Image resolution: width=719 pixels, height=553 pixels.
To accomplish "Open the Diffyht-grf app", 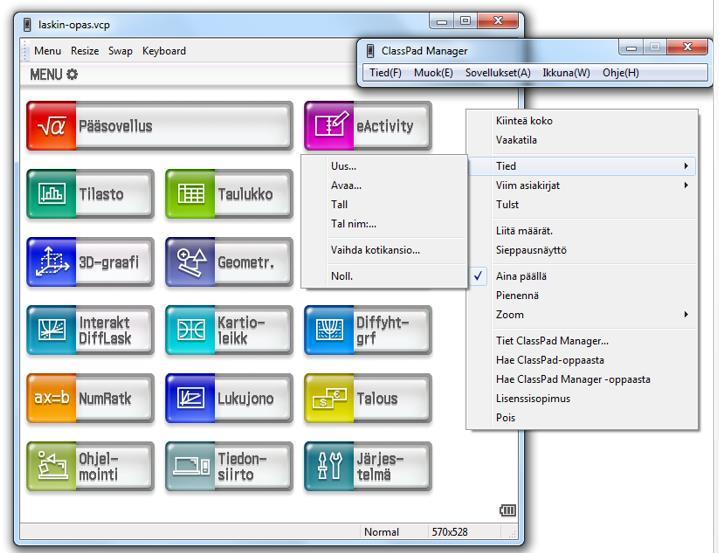I will point(368,330).
